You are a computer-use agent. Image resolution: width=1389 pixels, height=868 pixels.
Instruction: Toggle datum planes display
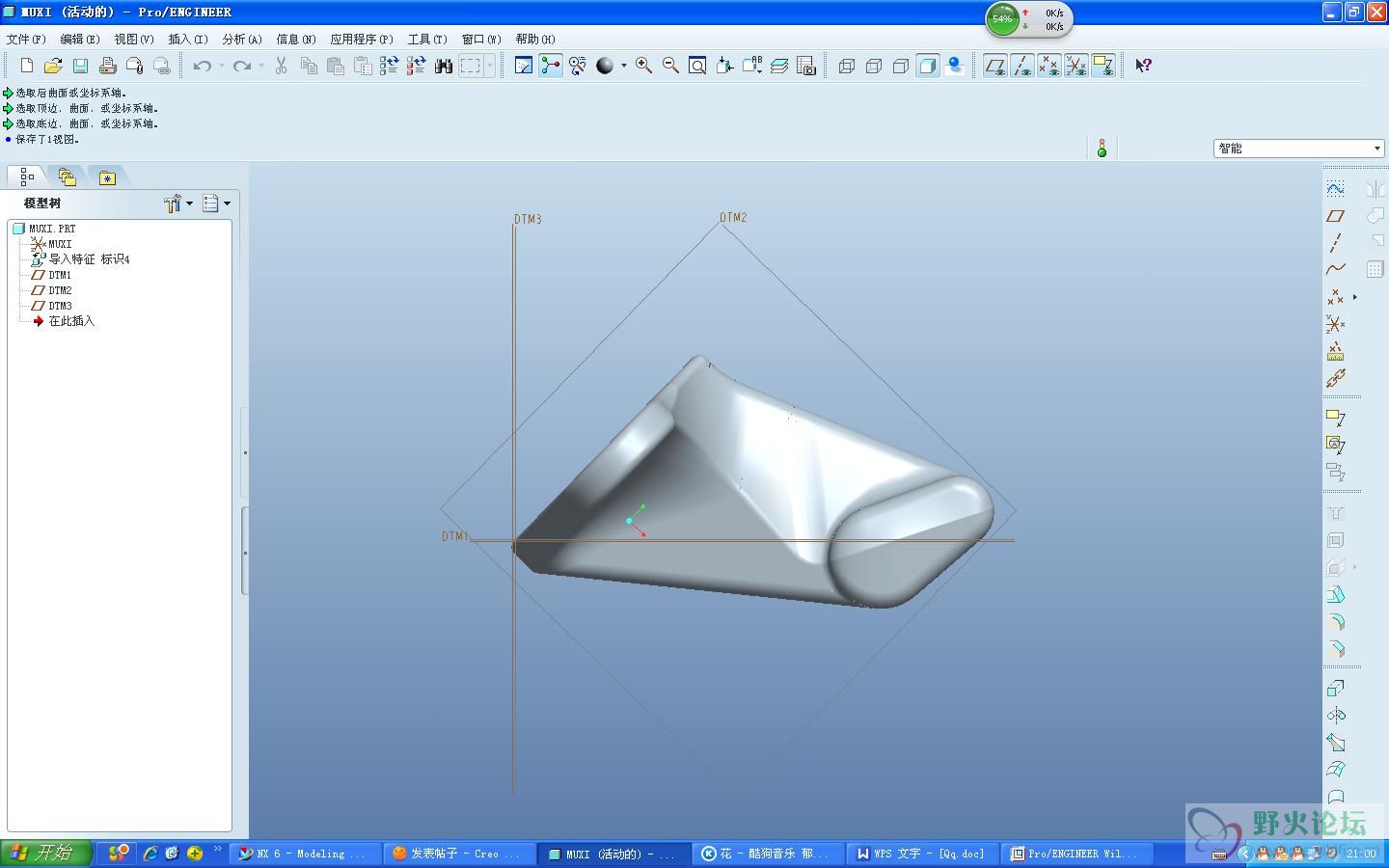995,66
